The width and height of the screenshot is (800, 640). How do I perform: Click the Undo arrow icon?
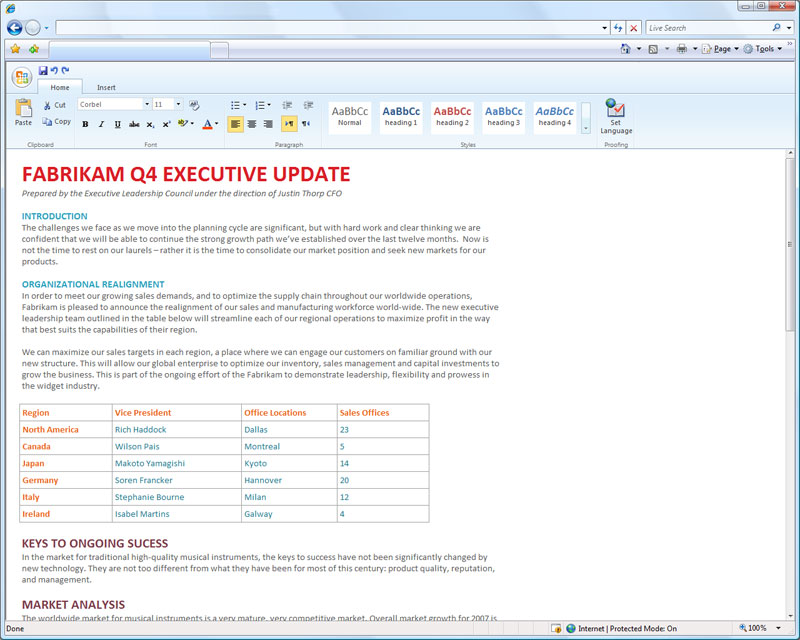click(54, 70)
